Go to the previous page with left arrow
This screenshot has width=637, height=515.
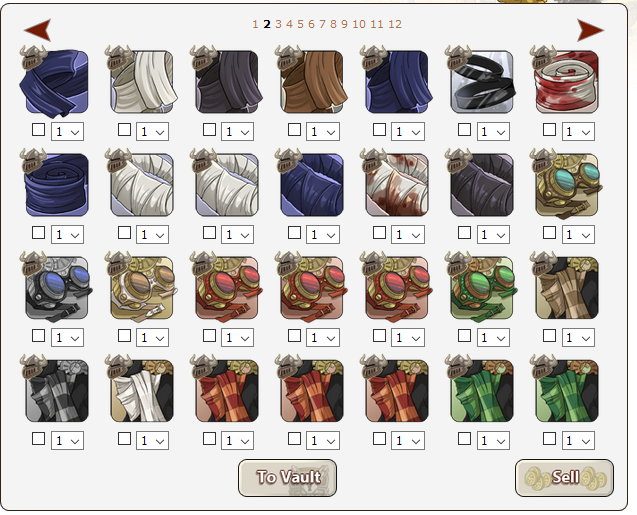click(38, 30)
